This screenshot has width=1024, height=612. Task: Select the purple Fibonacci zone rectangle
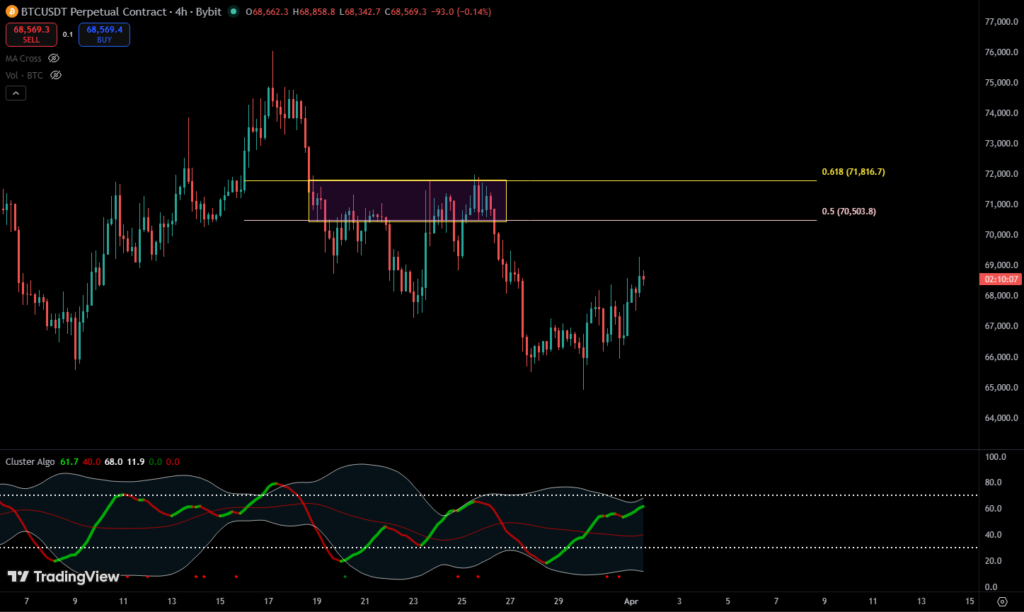click(x=407, y=200)
